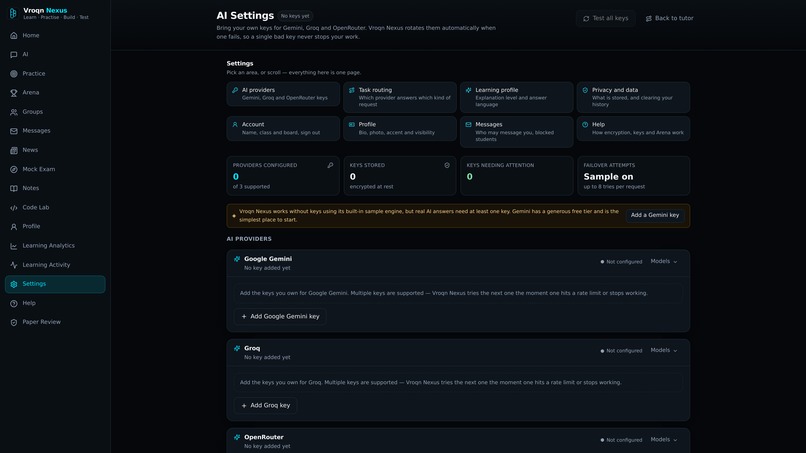The width and height of the screenshot is (806, 453).
Task: Open the Help settings card
Action: tap(633, 128)
